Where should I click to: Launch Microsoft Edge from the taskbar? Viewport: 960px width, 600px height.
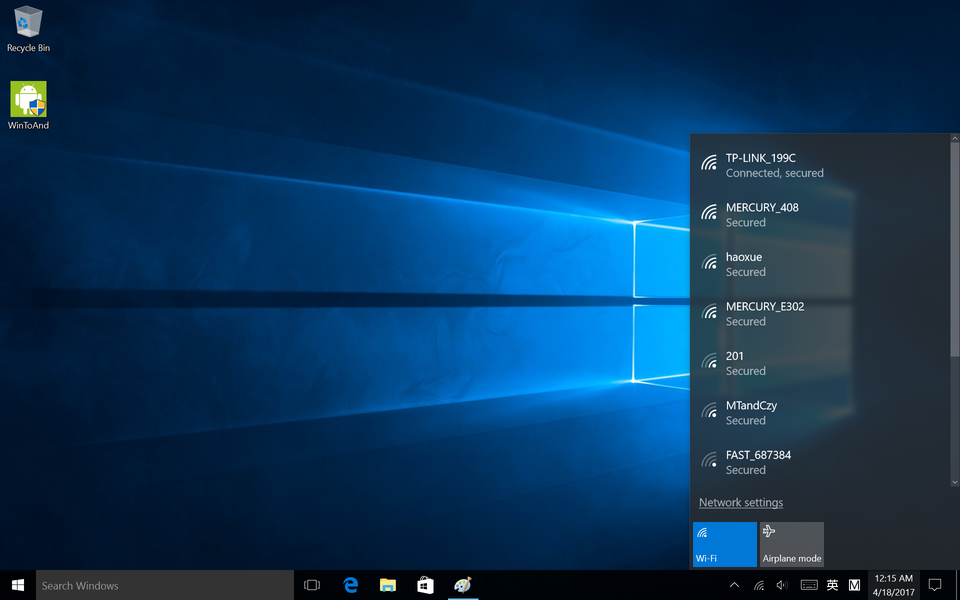click(x=351, y=585)
